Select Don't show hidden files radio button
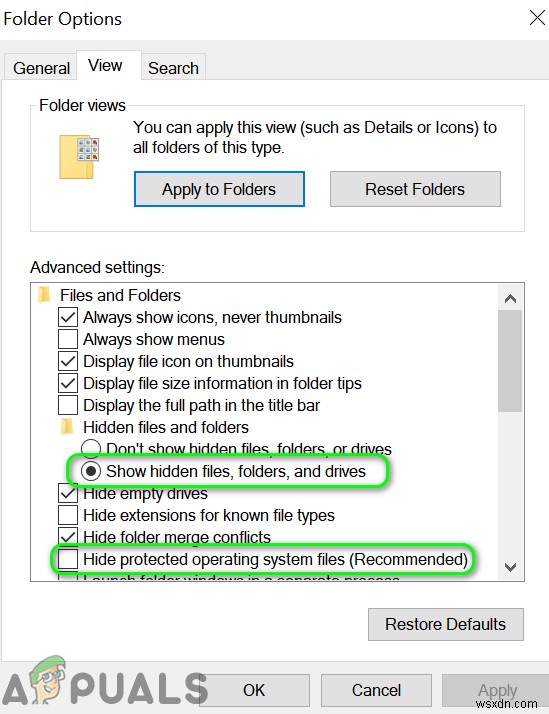 [91, 449]
